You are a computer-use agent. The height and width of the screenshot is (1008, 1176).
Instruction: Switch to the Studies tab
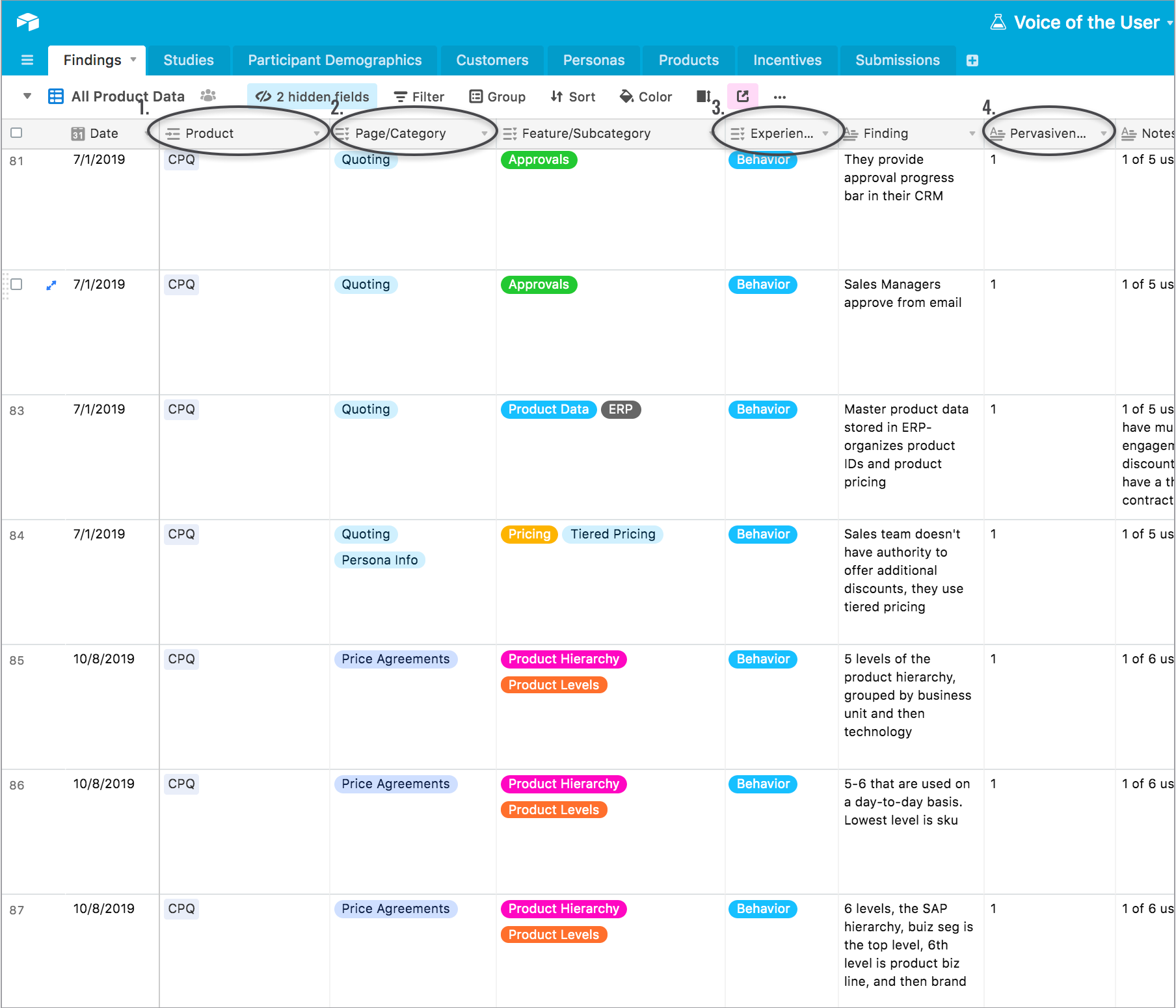[x=189, y=60]
